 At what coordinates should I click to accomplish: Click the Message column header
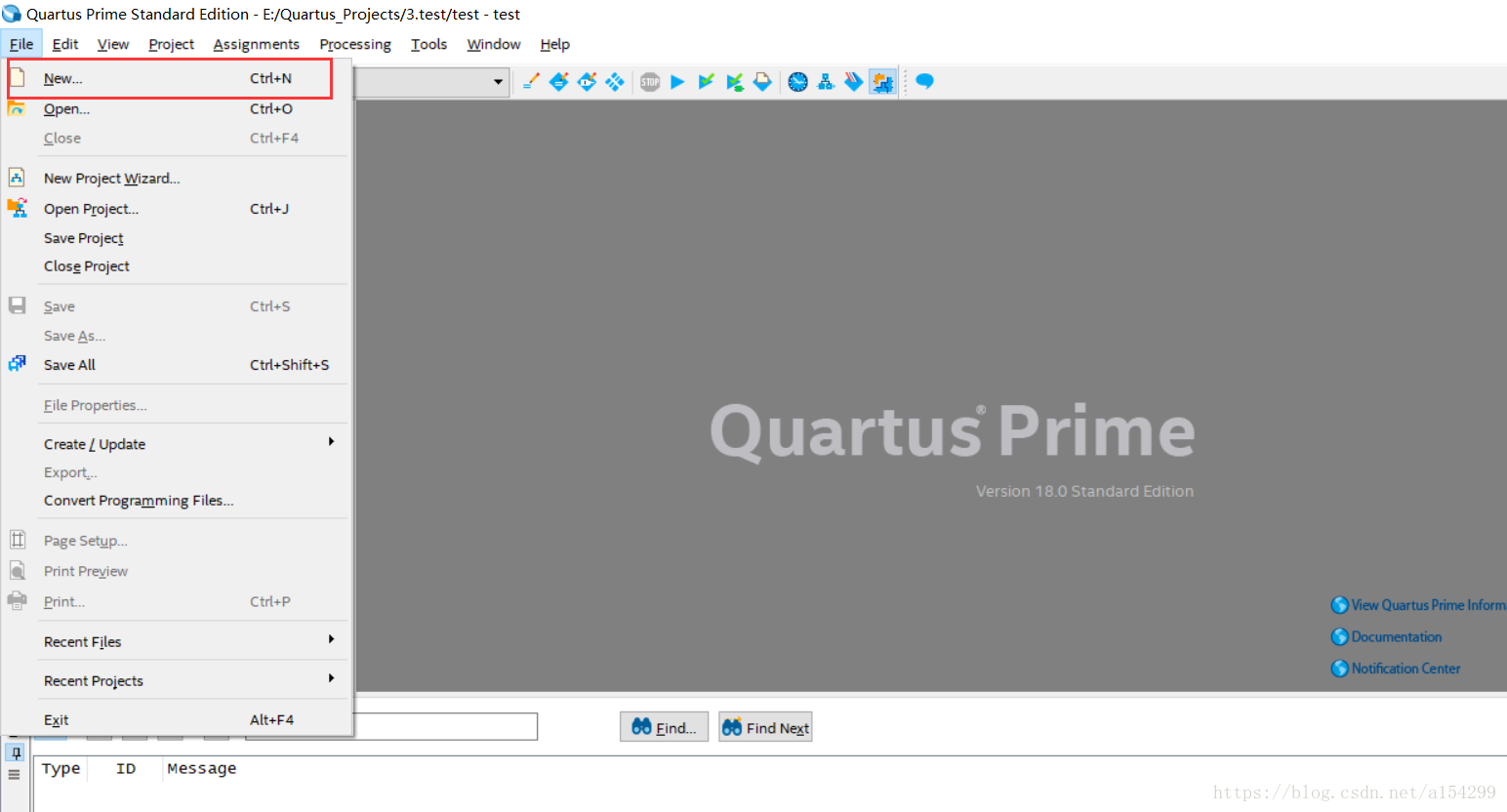202,769
